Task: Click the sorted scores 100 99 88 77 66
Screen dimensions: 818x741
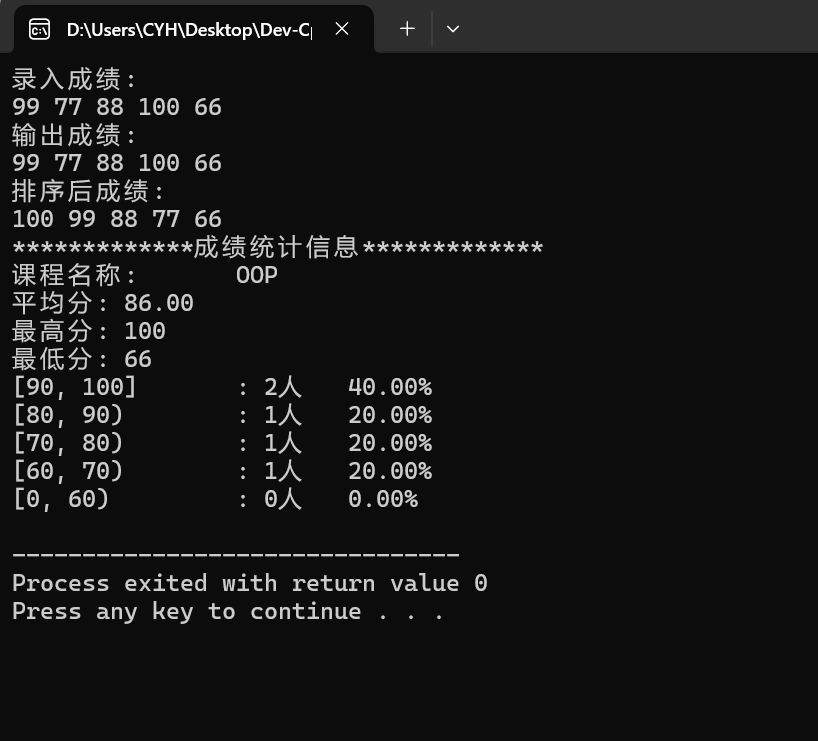Action: [x=117, y=219]
